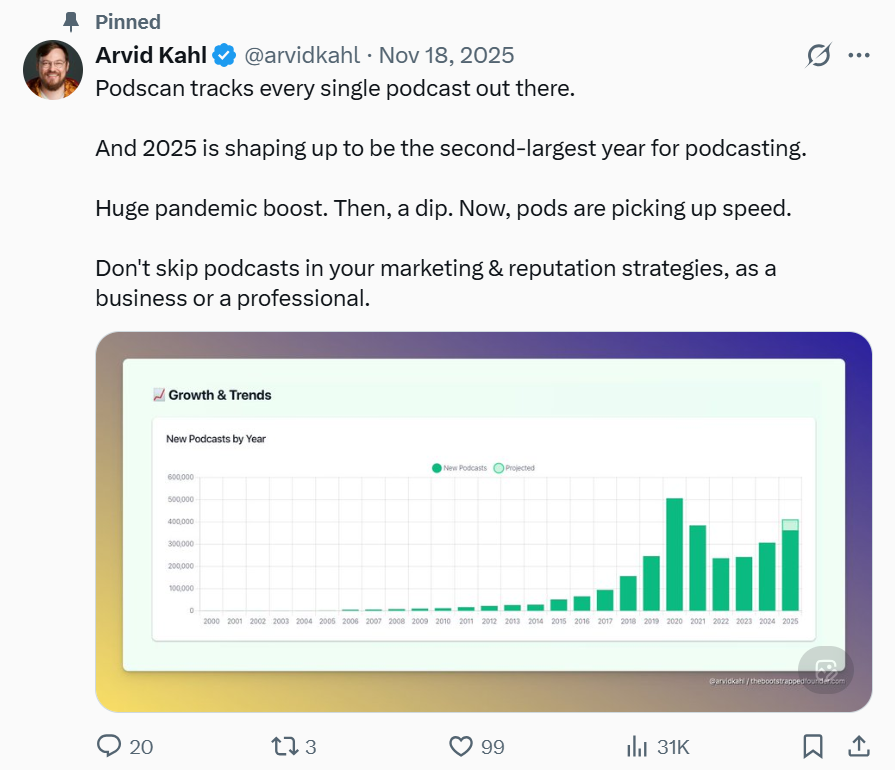
Task: Click the Grok icon on the post
Action: [819, 56]
